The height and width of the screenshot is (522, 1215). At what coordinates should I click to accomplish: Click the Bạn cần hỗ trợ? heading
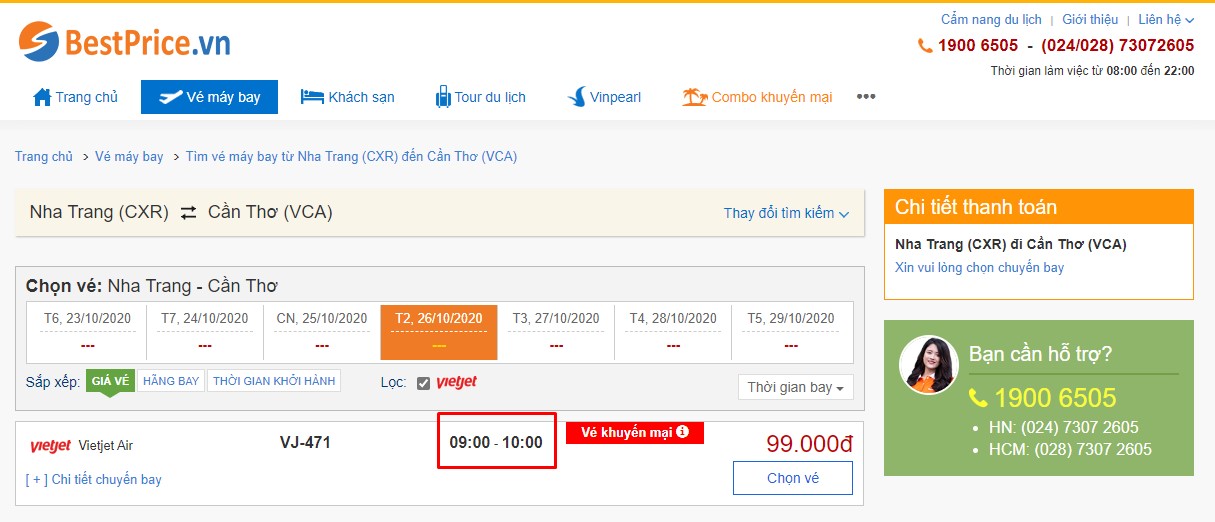coord(1040,354)
